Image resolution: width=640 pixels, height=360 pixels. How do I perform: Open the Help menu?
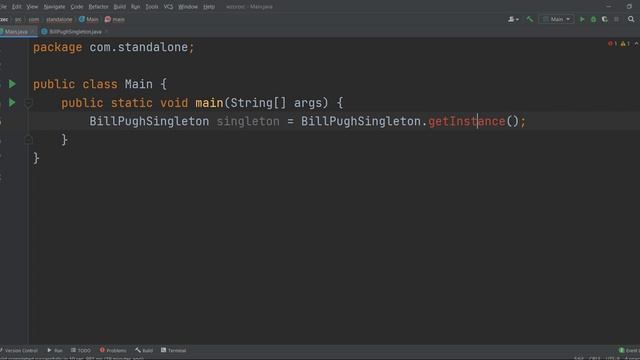coord(209,7)
